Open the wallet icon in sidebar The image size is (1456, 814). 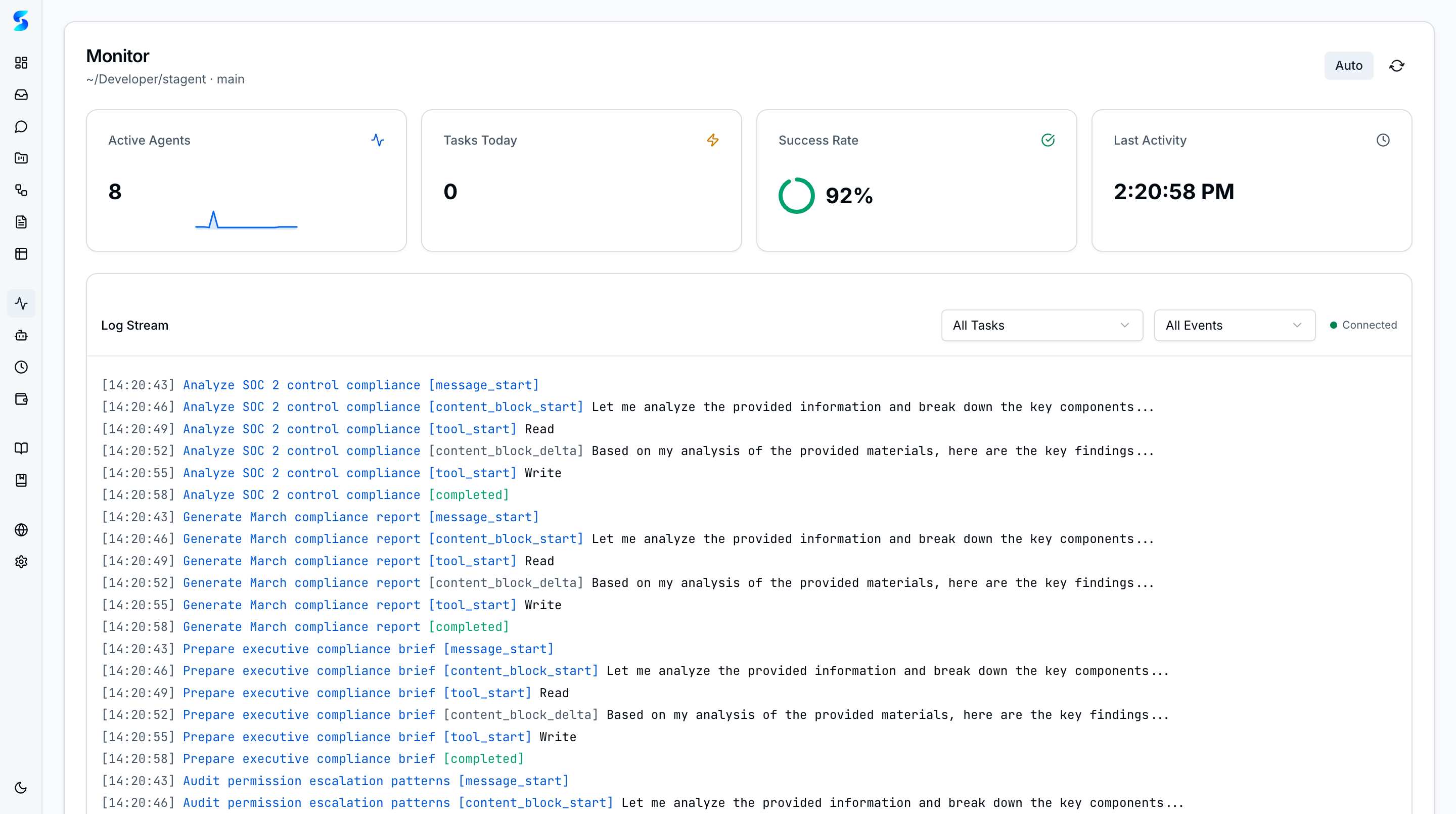[21, 399]
